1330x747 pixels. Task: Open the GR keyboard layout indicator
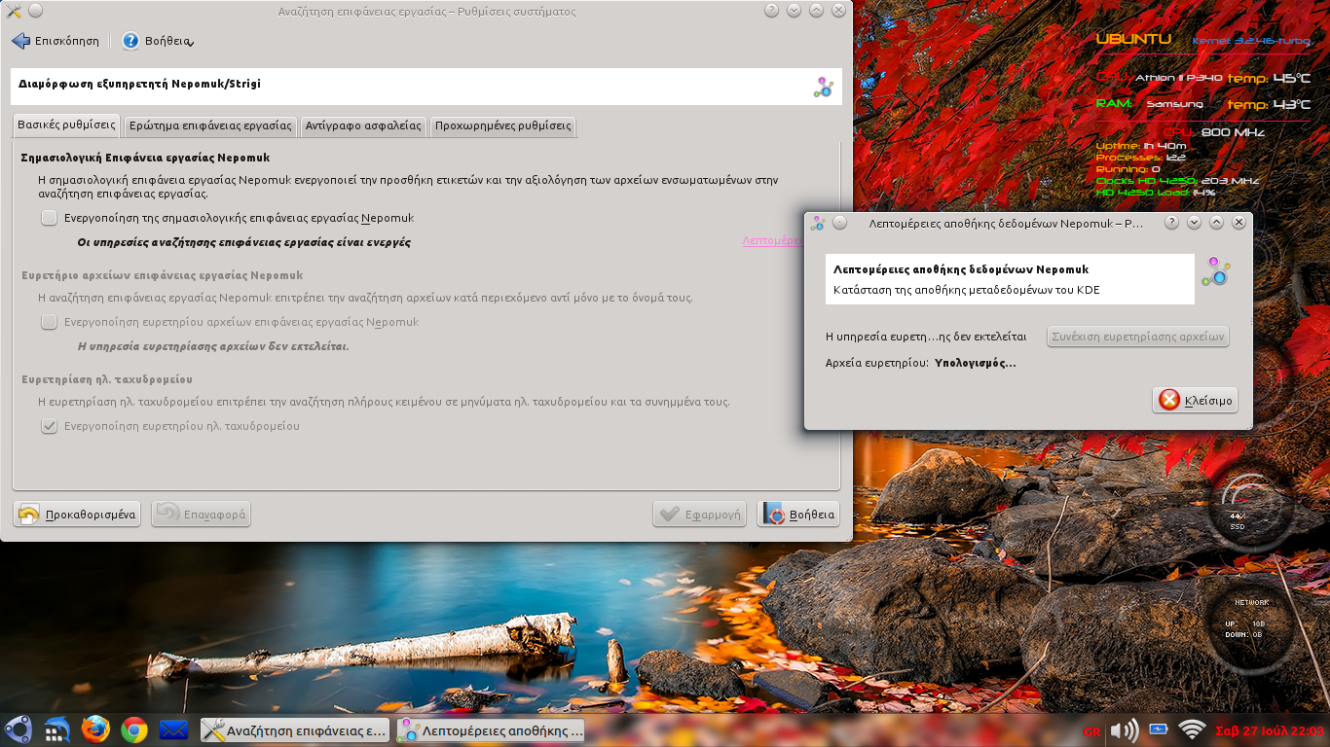(1091, 731)
